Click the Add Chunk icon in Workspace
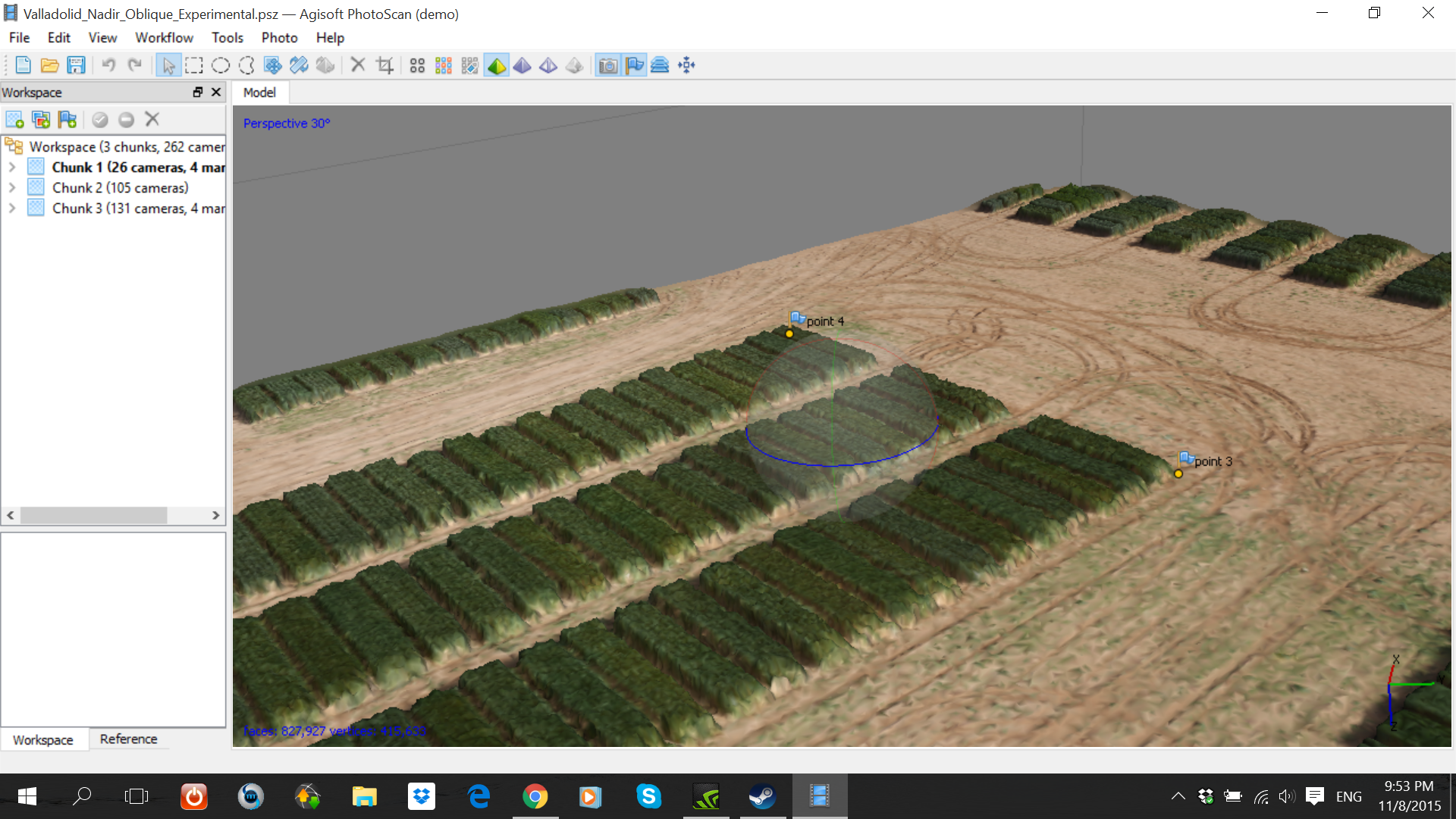The image size is (1456, 819). click(14, 120)
